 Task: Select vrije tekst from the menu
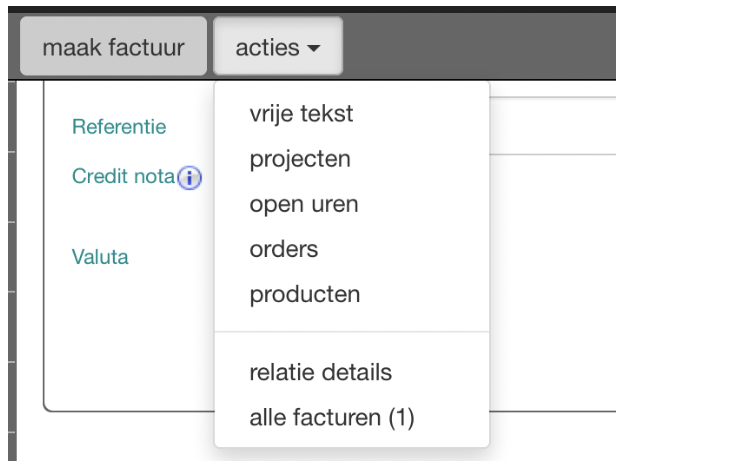click(x=301, y=114)
